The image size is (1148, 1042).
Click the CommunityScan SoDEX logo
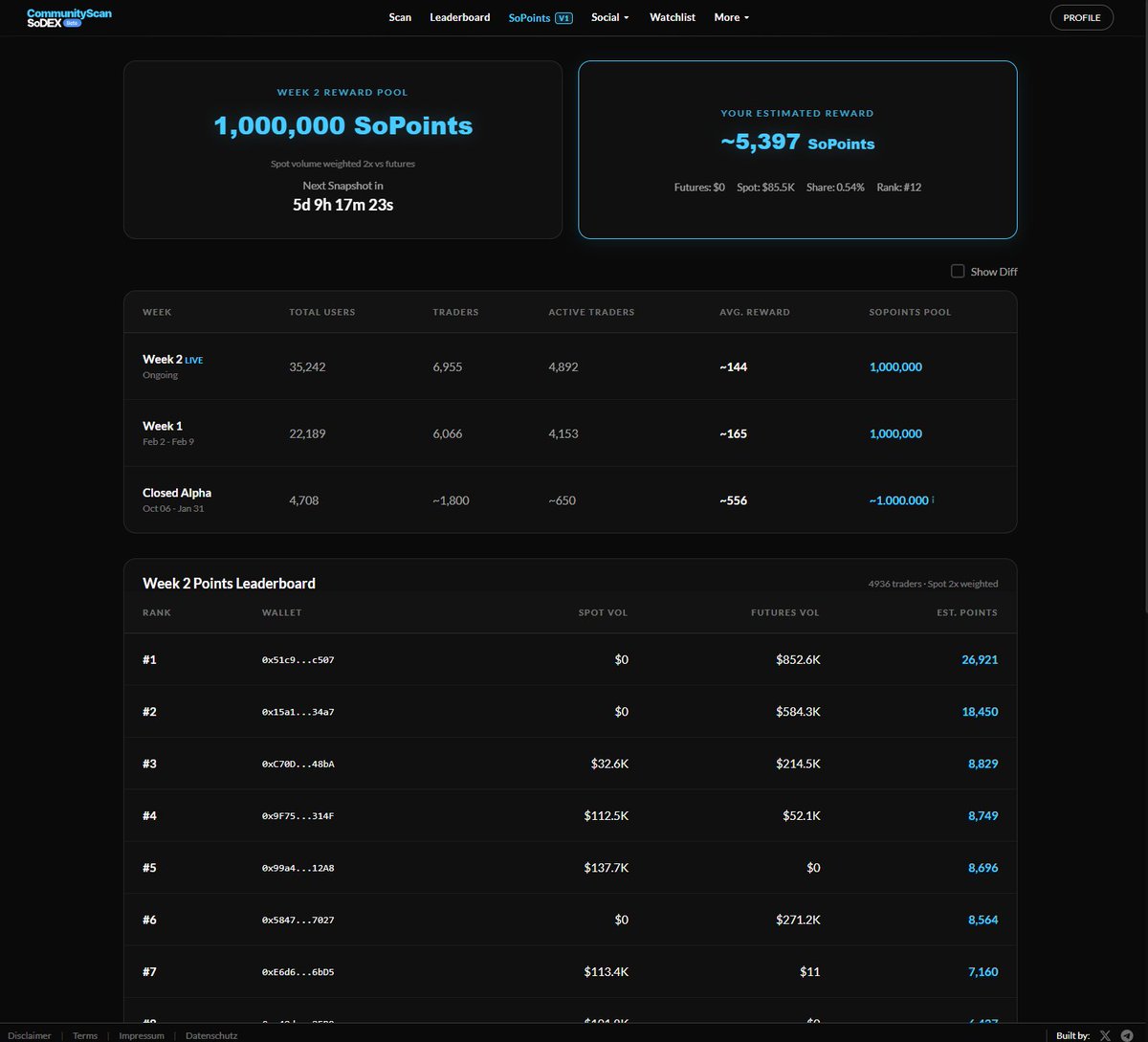(x=69, y=17)
